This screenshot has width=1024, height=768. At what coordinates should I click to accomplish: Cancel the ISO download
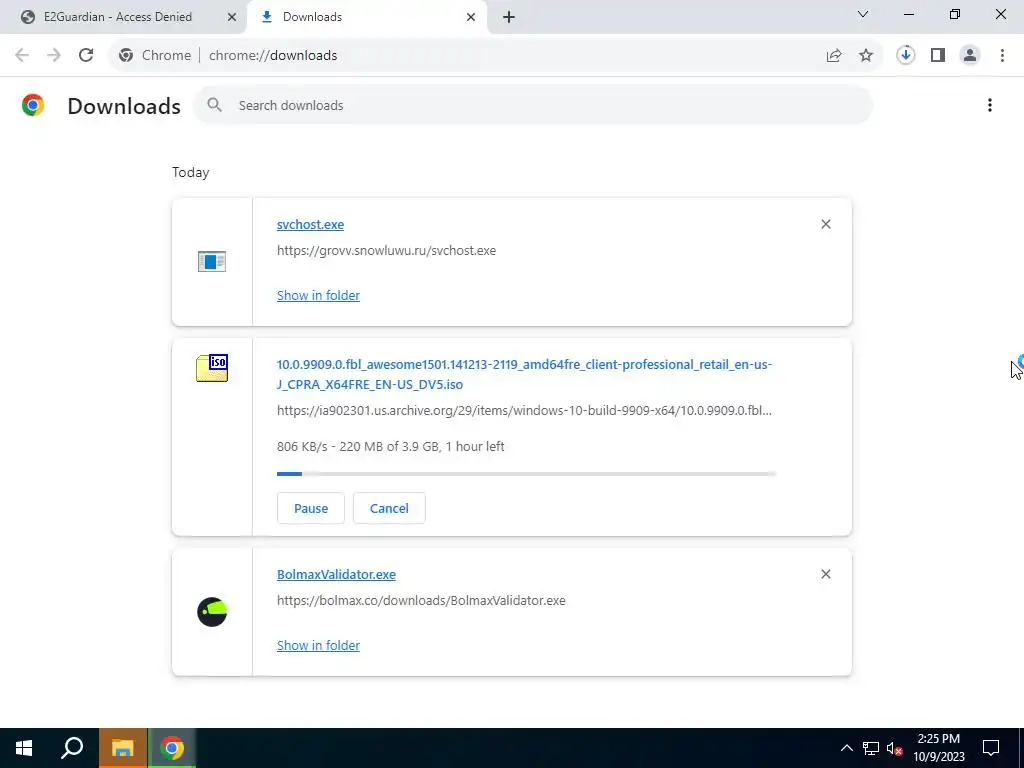coord(389,508)
